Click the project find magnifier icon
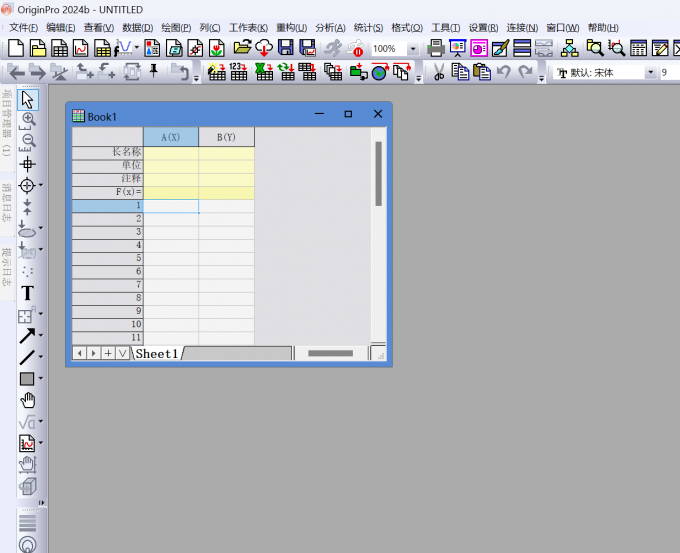Viewport: 680px width, 553px height. [595, 48]
